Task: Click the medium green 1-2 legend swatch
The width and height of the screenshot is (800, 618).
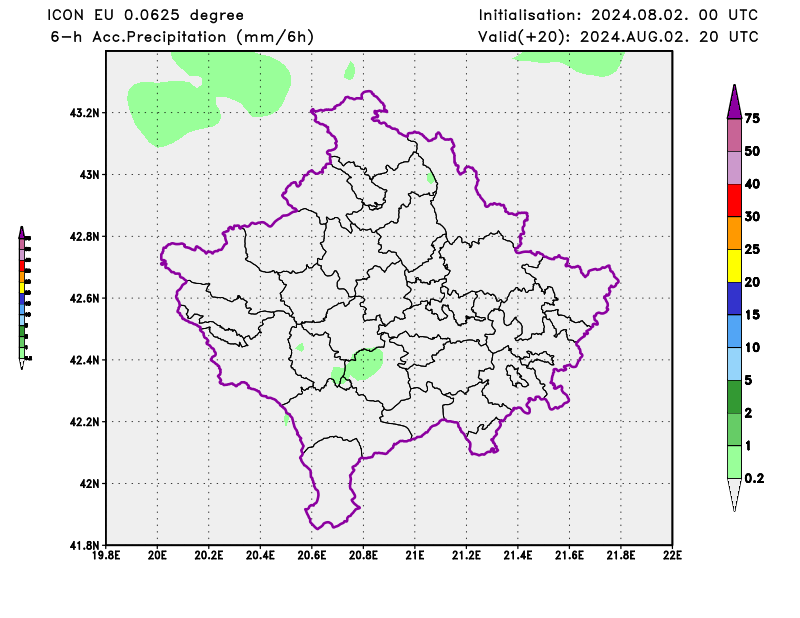Action: pyautogui.click(x=734, y=429)
